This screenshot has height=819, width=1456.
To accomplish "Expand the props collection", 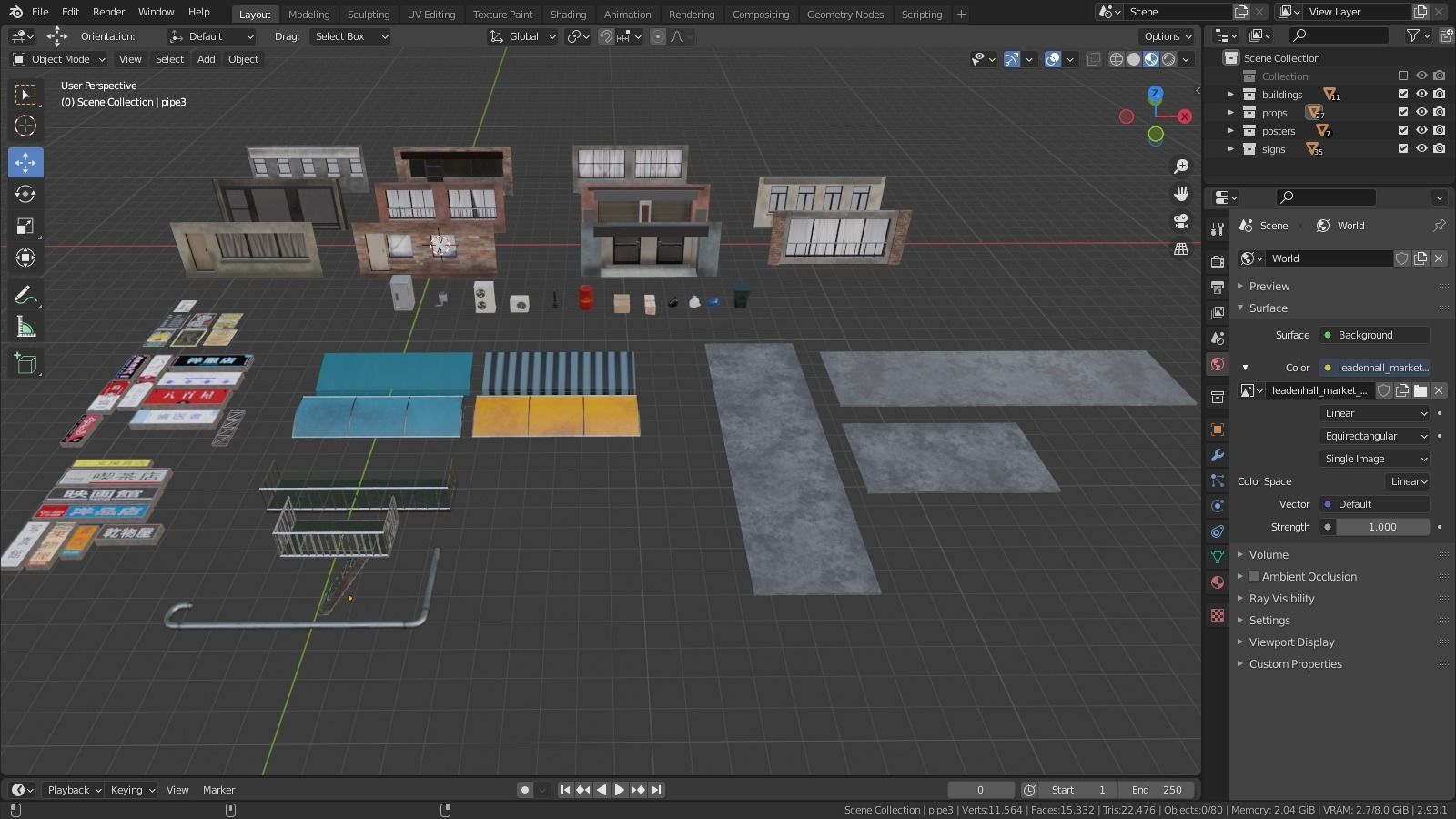I will click(1231, 113).
